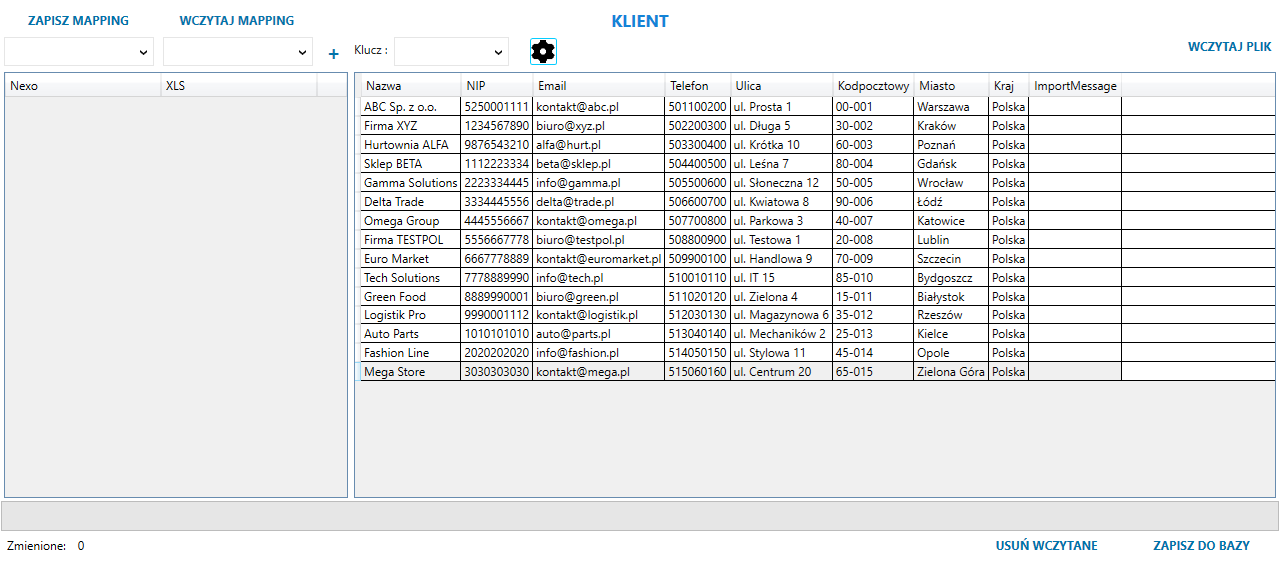Image resolution: width=1282 pixels, height=561 pixels.
Task: Click WCZYTAJ MAPPING button
Action: click(237, 21)
